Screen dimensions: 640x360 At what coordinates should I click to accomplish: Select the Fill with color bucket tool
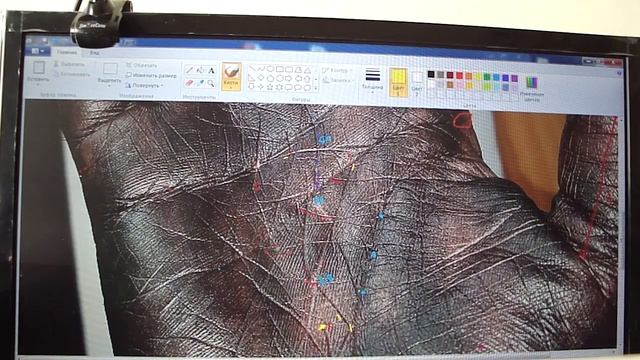coord(200,70)
